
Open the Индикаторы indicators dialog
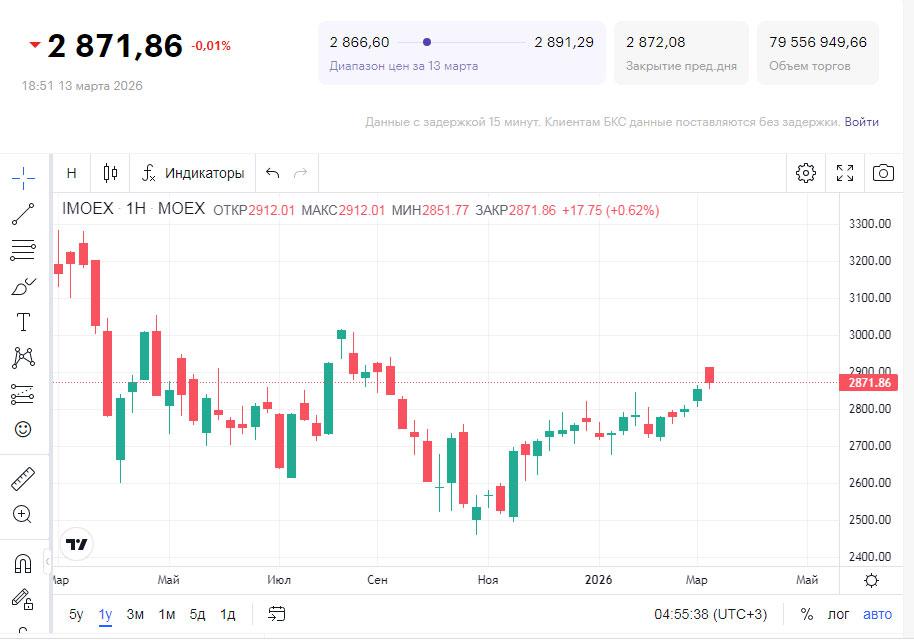tap(193, 173)
